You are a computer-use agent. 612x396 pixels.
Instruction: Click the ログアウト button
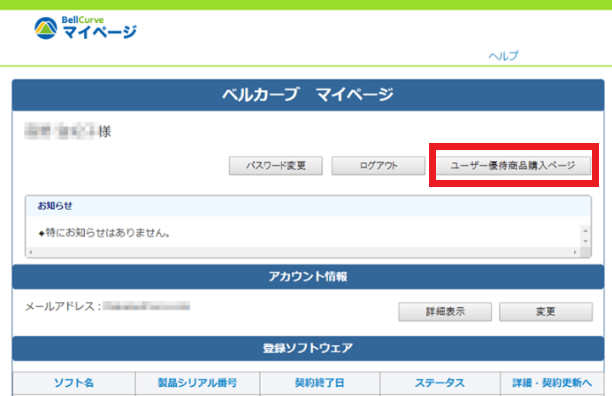[x=378, y=166]
